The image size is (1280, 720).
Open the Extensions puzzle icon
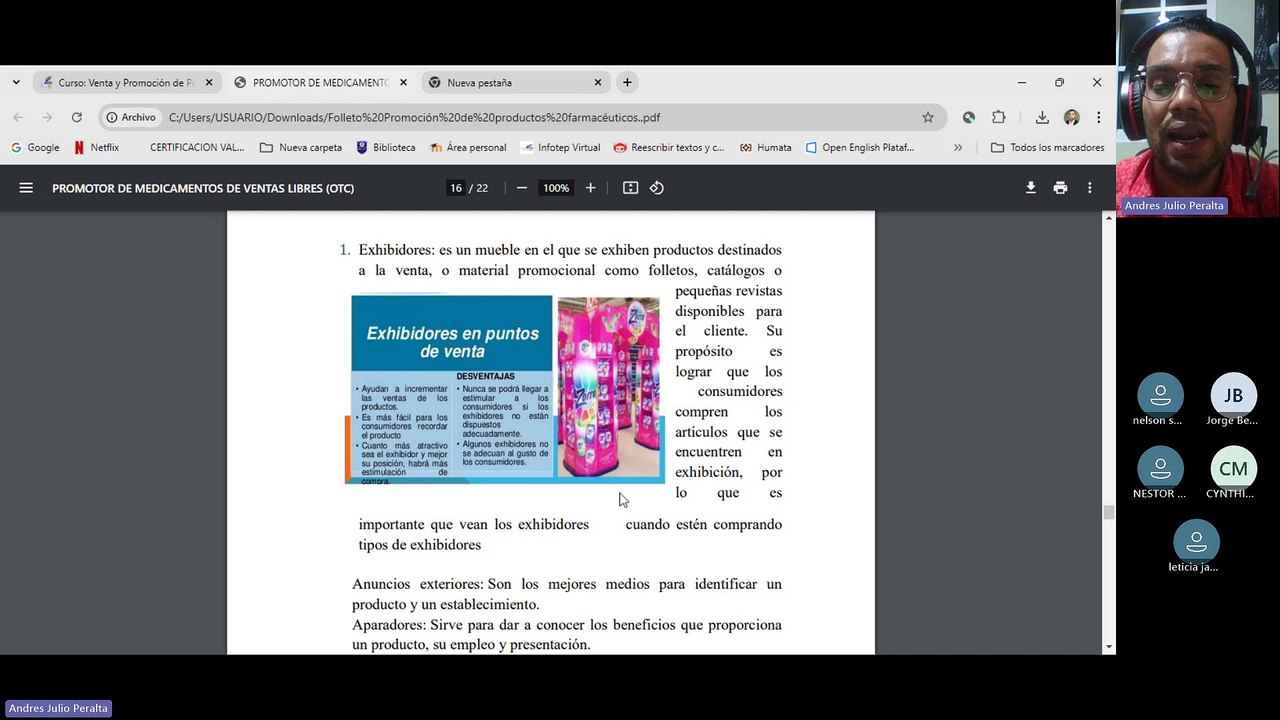998,117
